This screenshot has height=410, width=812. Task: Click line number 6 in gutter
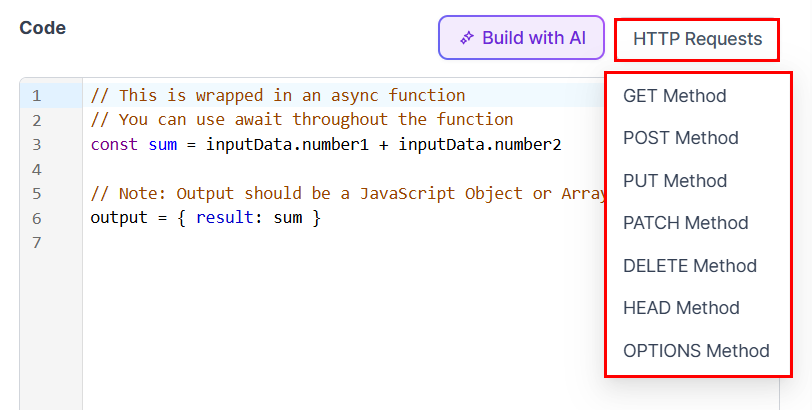[36, 218]
